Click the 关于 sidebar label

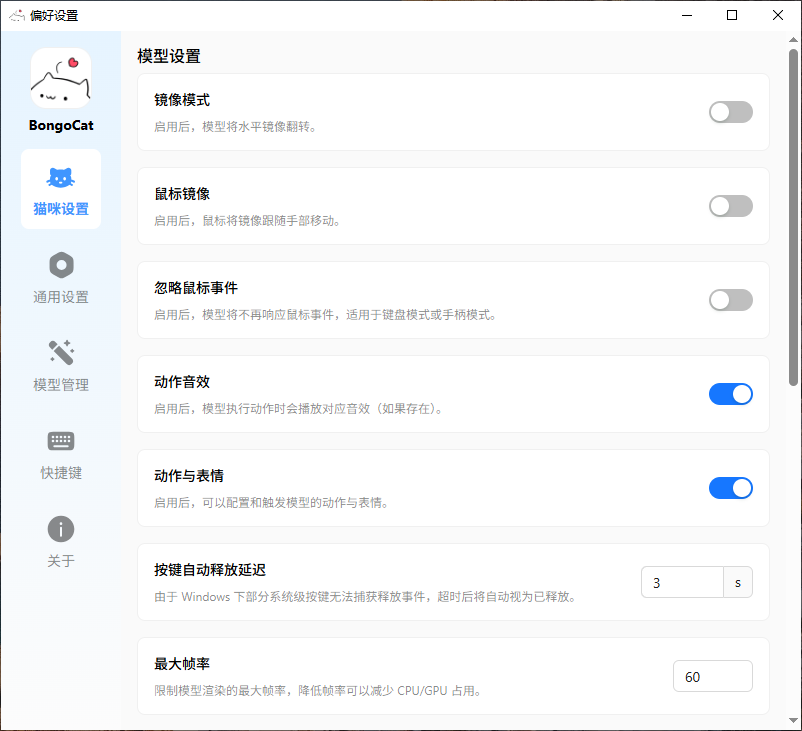(x=61, y=561)
